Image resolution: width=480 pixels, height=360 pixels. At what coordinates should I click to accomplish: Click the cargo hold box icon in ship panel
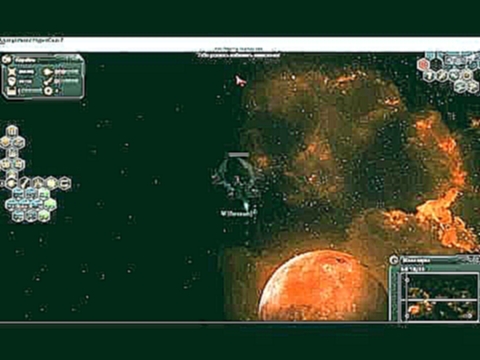tap(12, 91)
